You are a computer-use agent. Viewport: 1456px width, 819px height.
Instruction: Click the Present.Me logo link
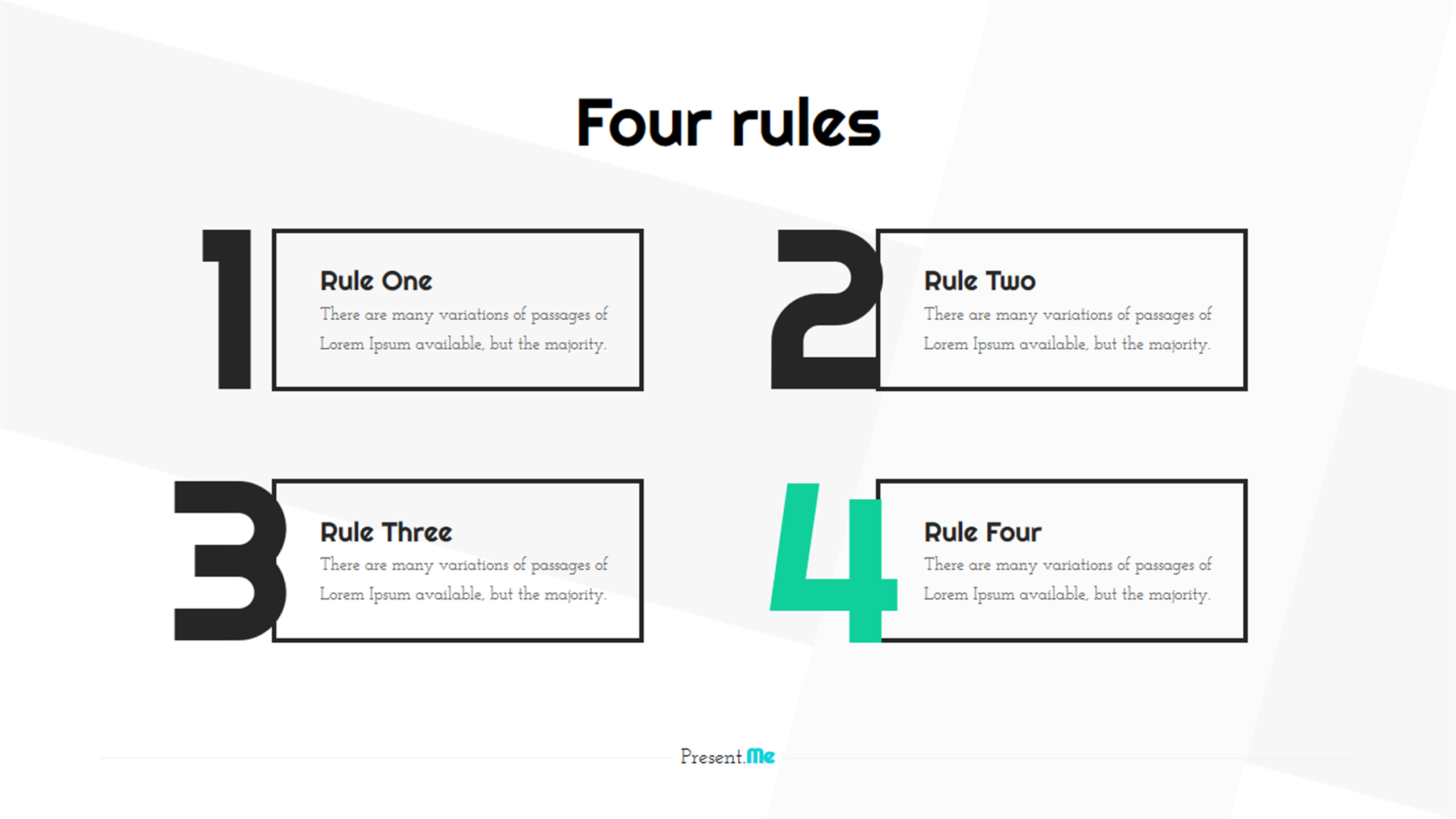(727, 756)
